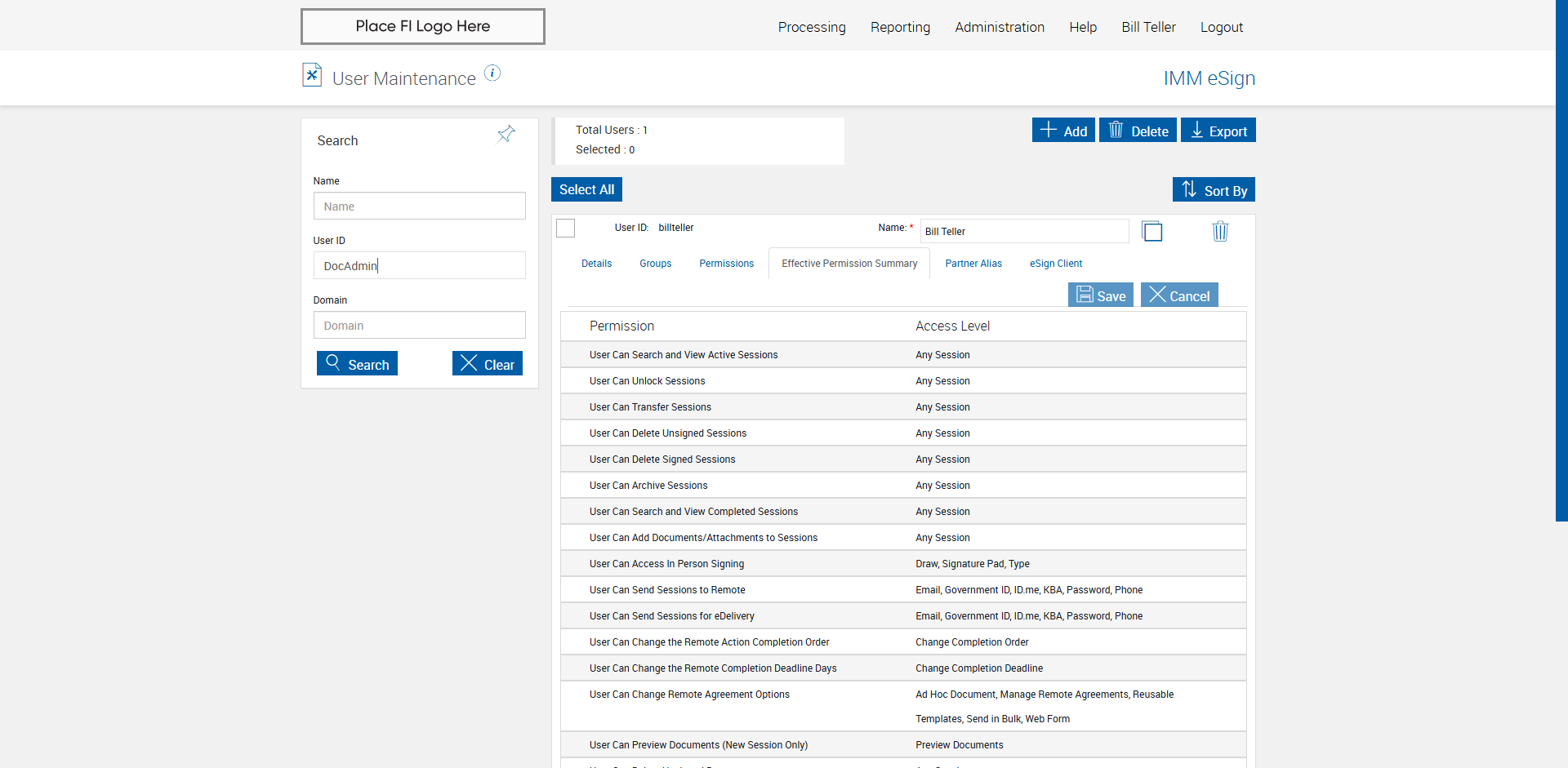1568x768 pixels.
Task: Click the copy user icon for Bill Teller
Action: (1152, 232)
